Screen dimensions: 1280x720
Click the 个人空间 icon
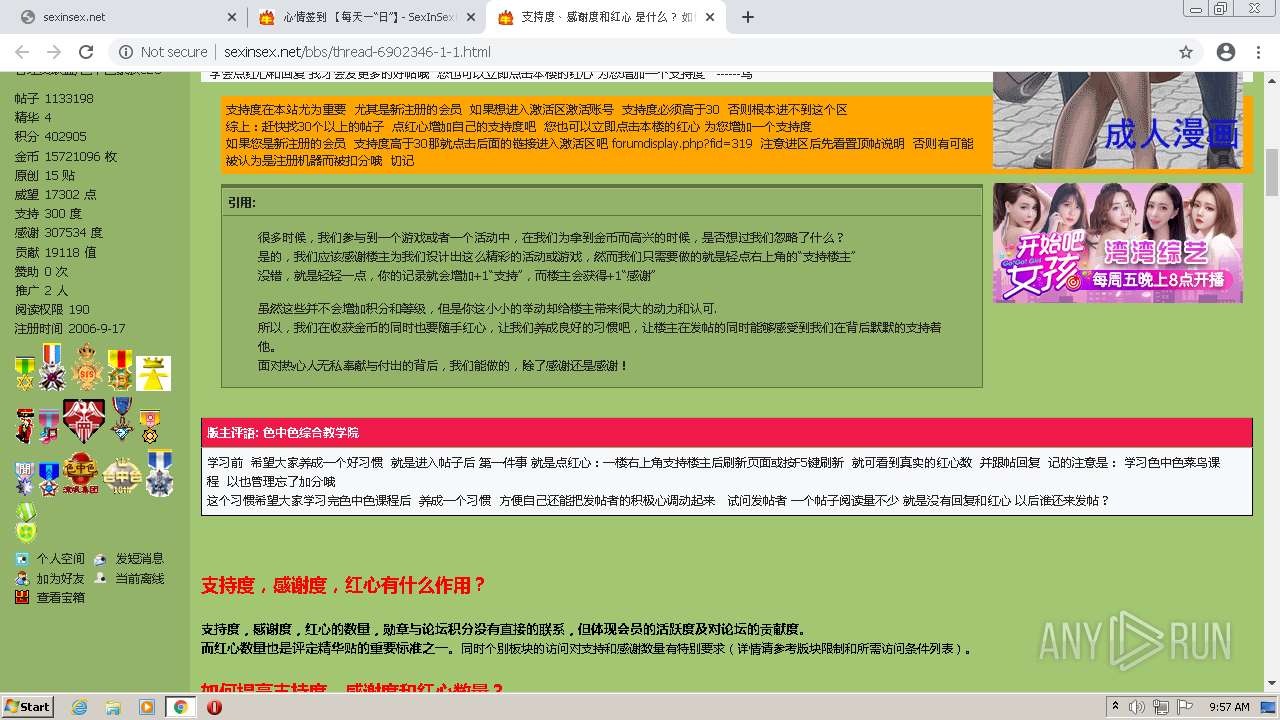pyautogui.click(x=22, y=559)
